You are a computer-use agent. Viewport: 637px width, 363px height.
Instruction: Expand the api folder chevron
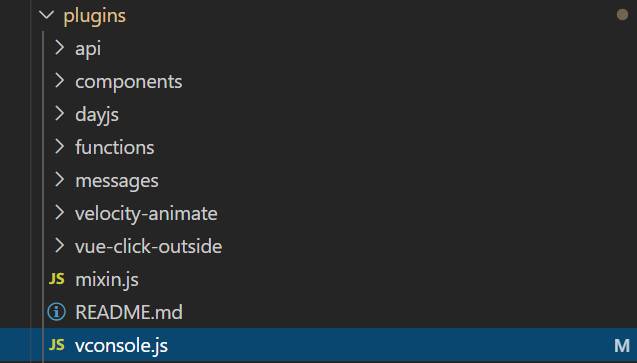(x=59, y=48)
